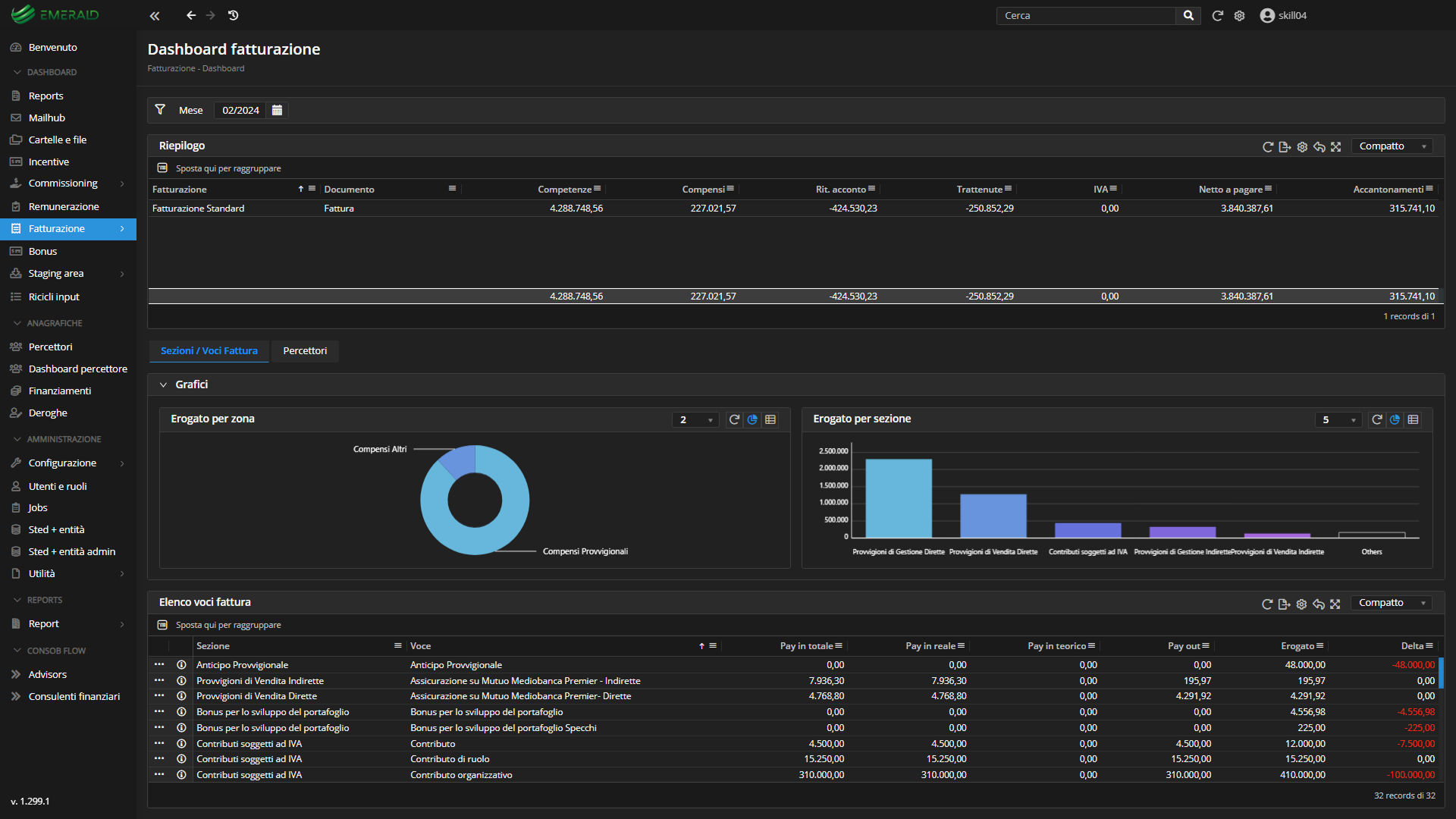The height and width of the screenshot is (819, 1456).
Task: Open global settings gear in top bar
Action: 1239,15
